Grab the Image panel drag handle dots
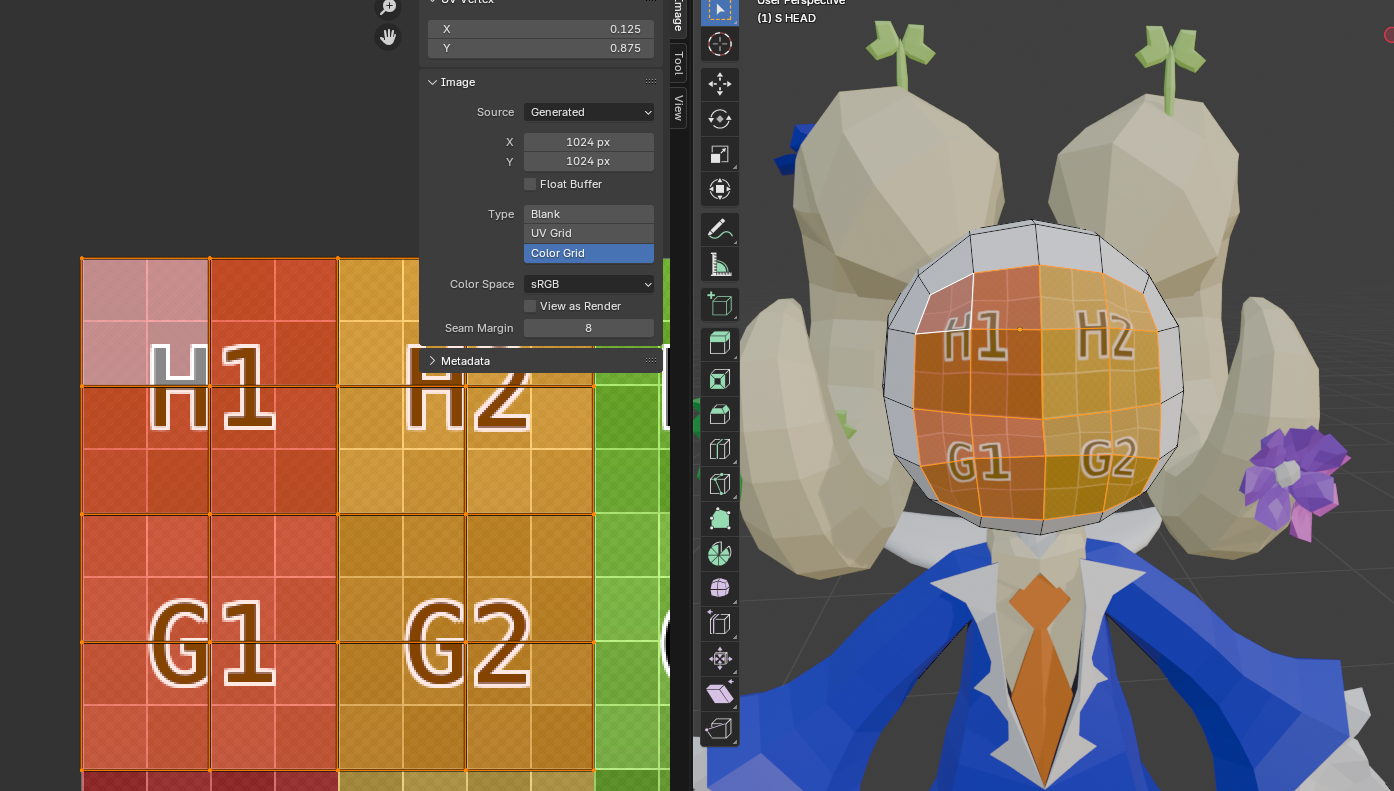The width and height of the screenshot is (1394, 791). point(651,82)
